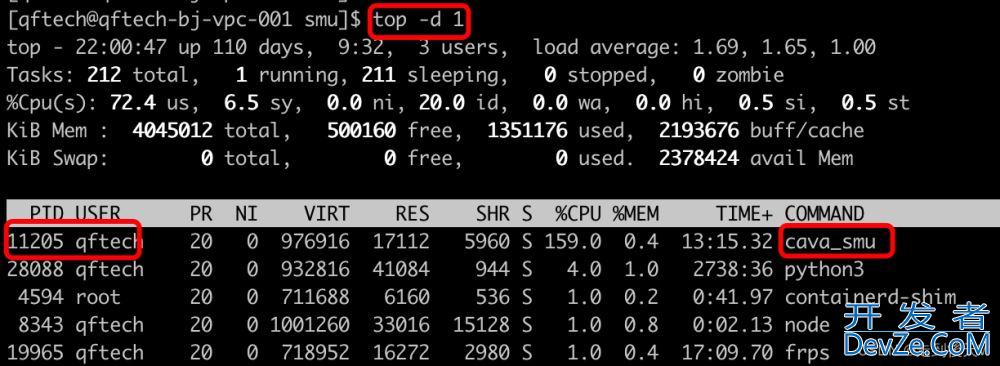Click '0 zombie' tasks value

pyautogui.click(x=738, y=76)
